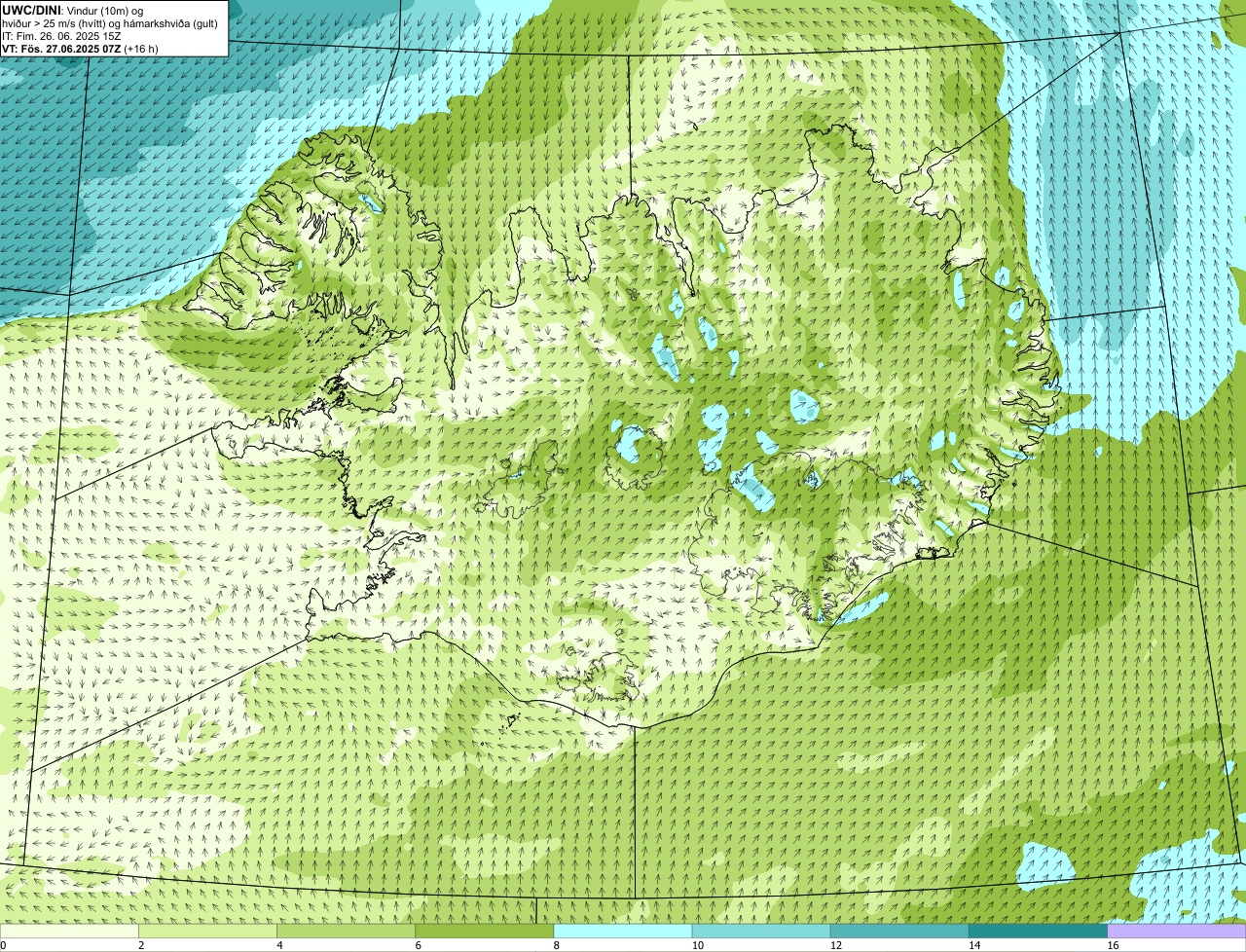Click the 10–12 m/s legend color segment
The image size is (1246, 952).
coord(761,931)
